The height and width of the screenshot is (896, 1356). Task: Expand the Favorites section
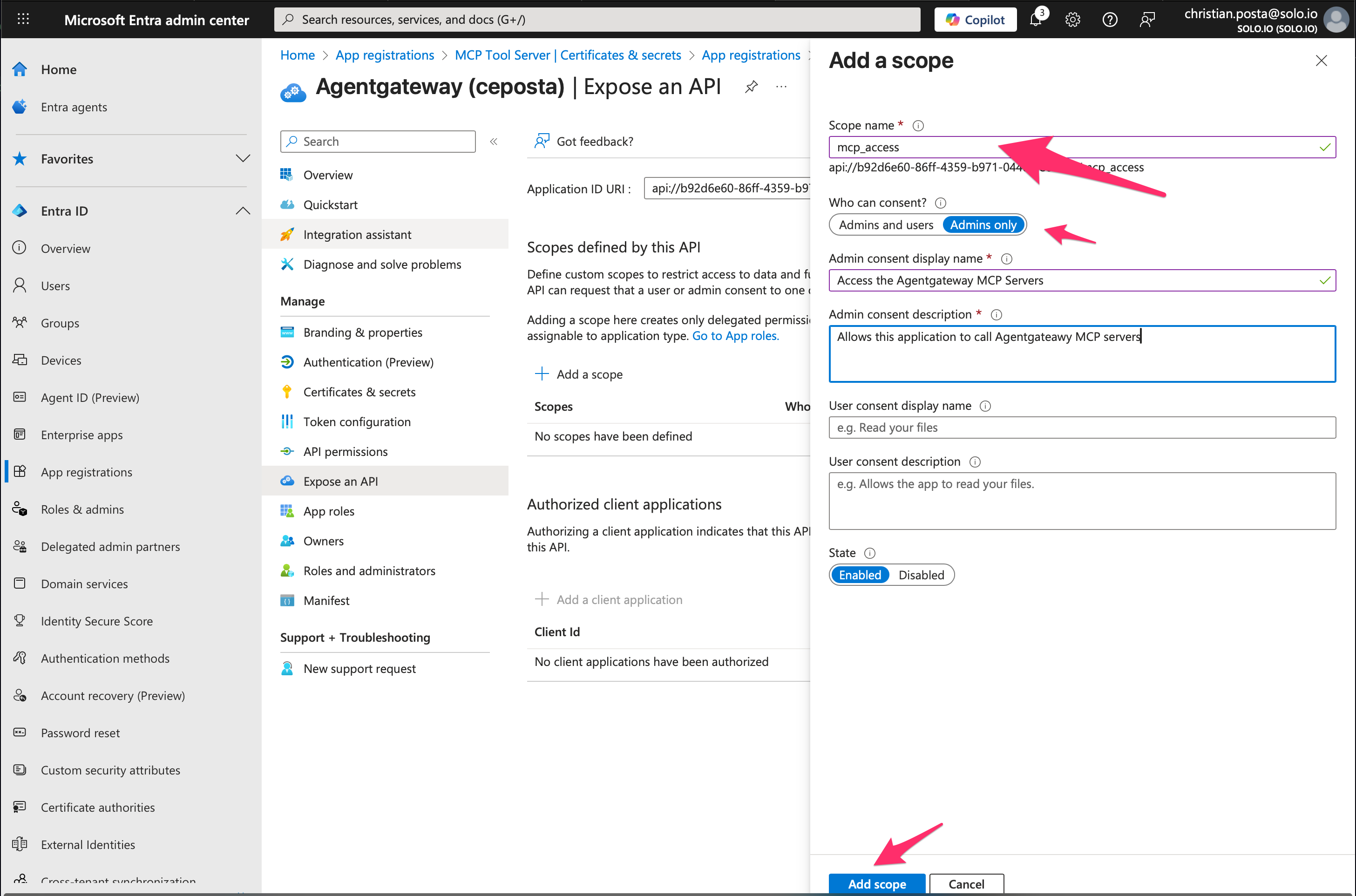click(243, 159)
